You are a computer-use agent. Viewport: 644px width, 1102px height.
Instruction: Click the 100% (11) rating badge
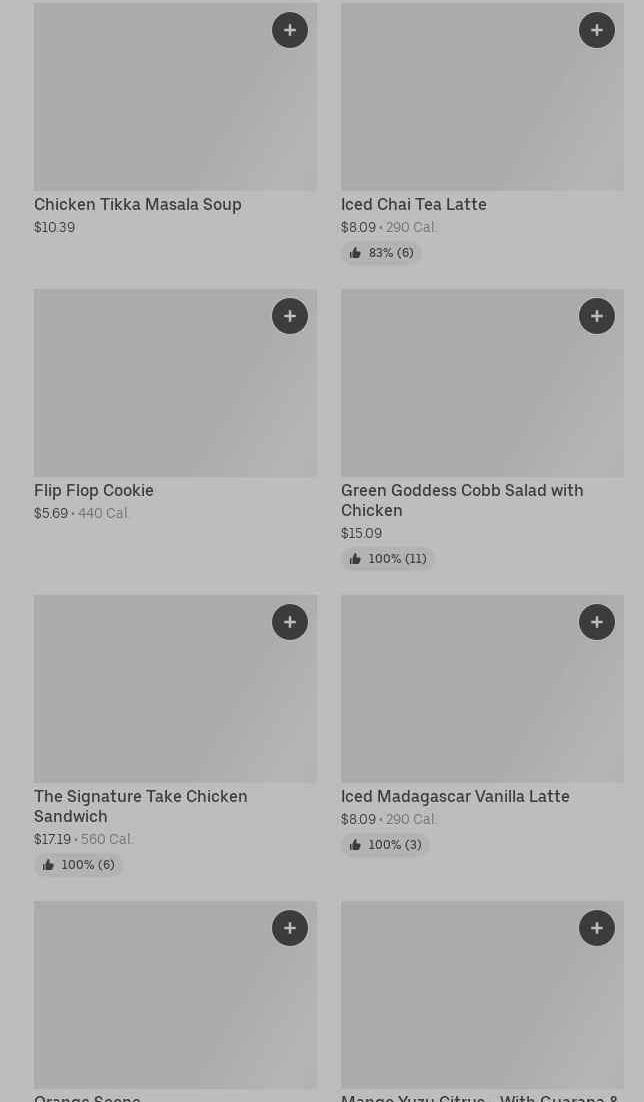pos(388,559)
